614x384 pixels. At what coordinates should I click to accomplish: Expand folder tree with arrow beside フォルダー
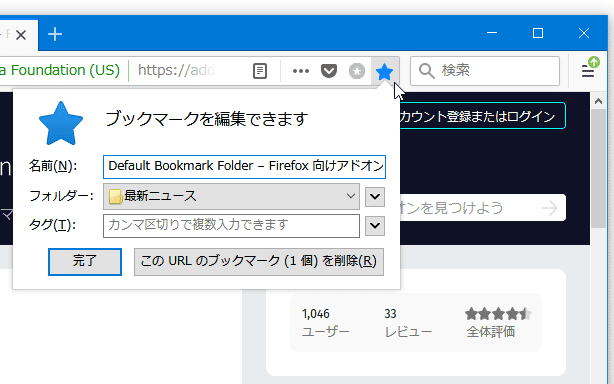tap(375, 197)
